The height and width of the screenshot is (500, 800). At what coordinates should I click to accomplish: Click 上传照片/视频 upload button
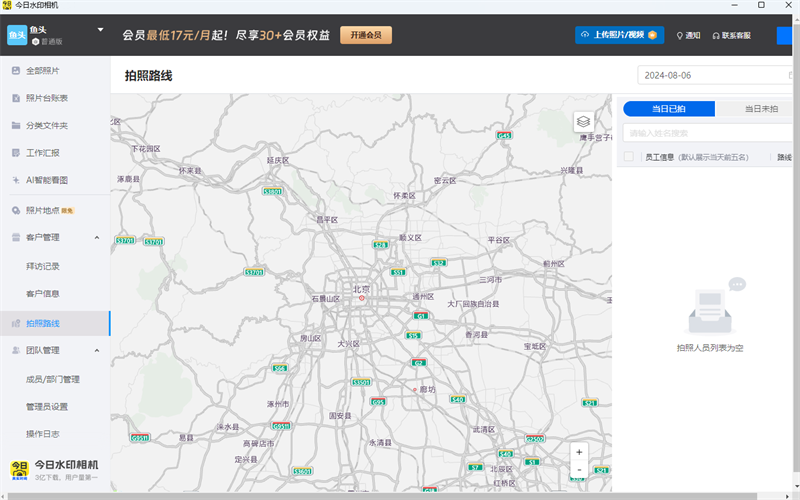(619, 35)
